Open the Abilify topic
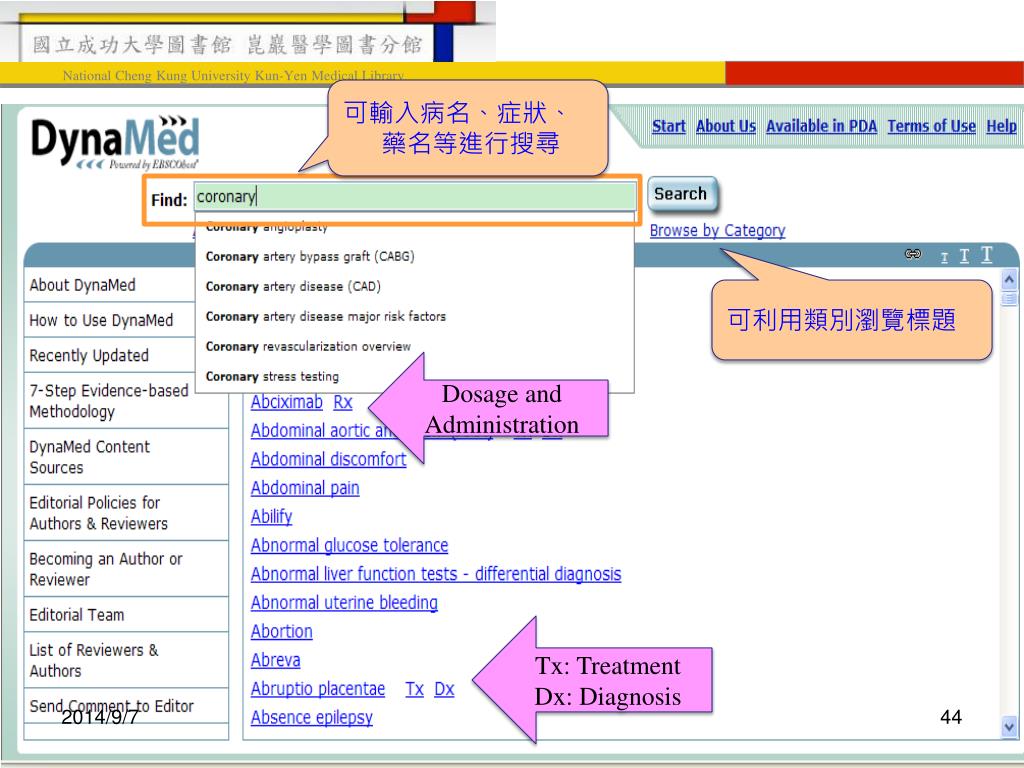The width and height of the screenshot is (1024, 768). [271, 517]
